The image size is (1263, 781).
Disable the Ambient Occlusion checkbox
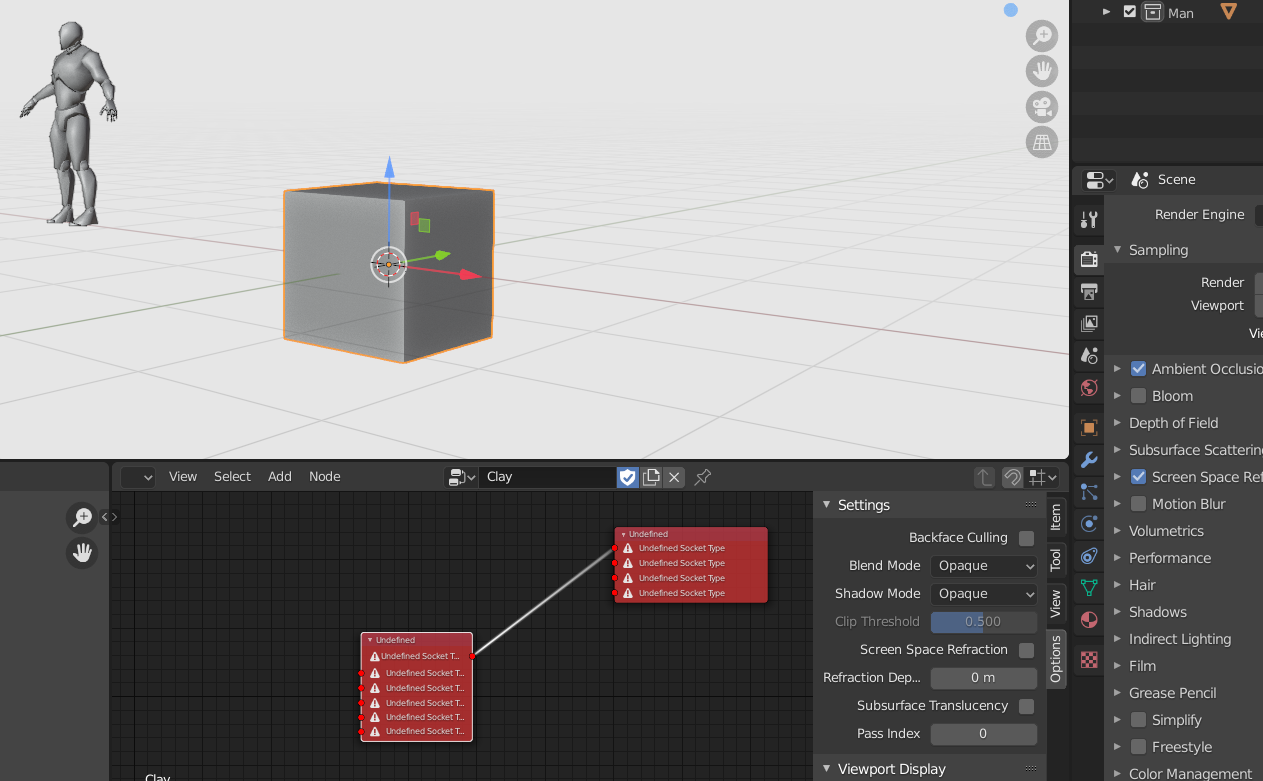click(x=1138, y=369)
